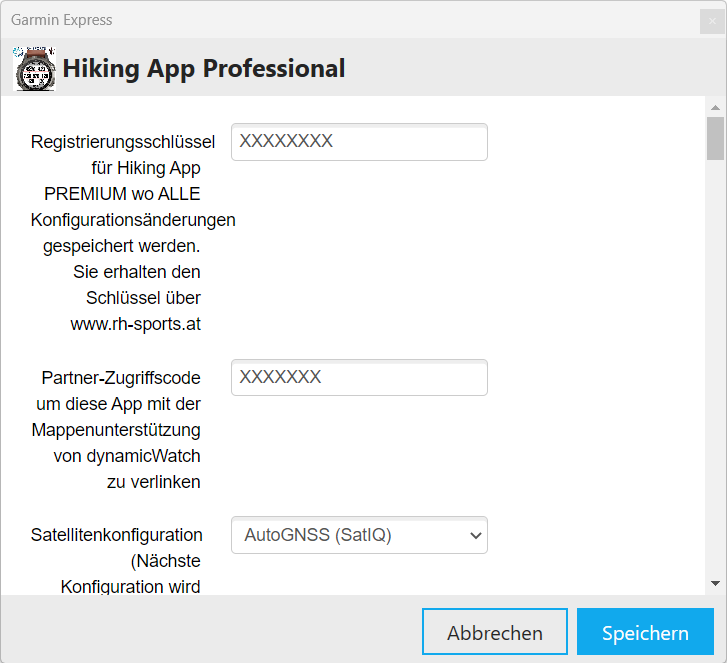
Task: Close the Garmin Express dialog window
Action: pyautogui.click(x=710, y=20)
